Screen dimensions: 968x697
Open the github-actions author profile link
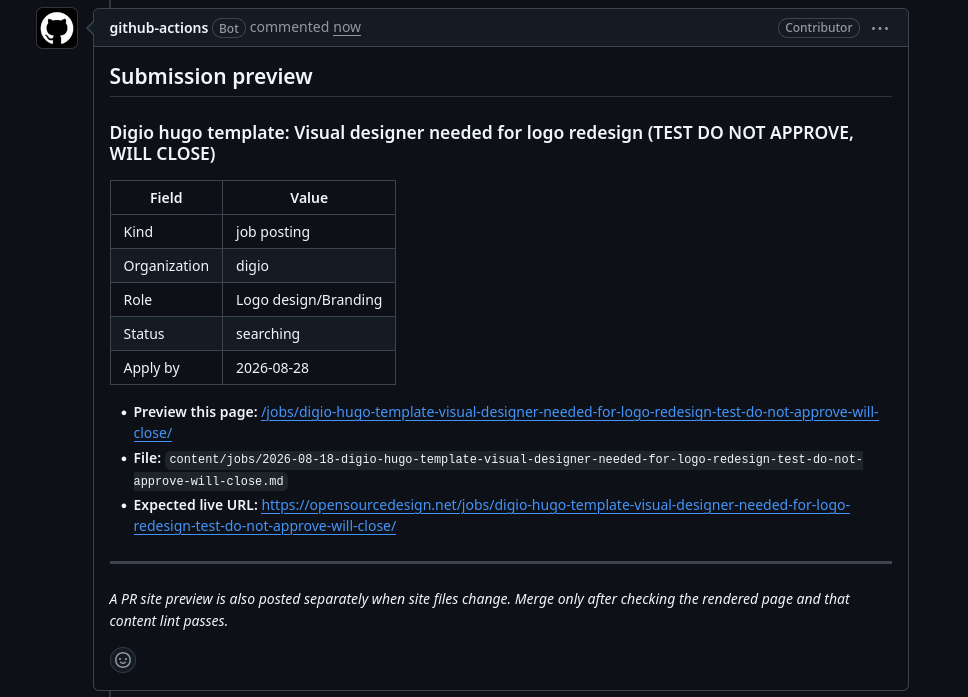pos(159,28)
